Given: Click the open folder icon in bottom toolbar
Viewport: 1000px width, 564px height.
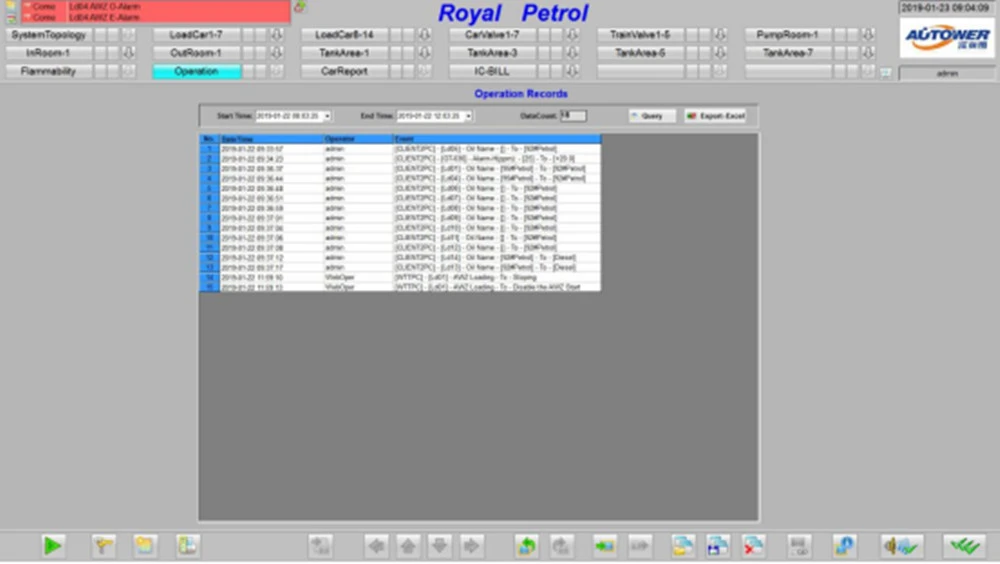Looking at the screenshot, I should pos(683,546).
